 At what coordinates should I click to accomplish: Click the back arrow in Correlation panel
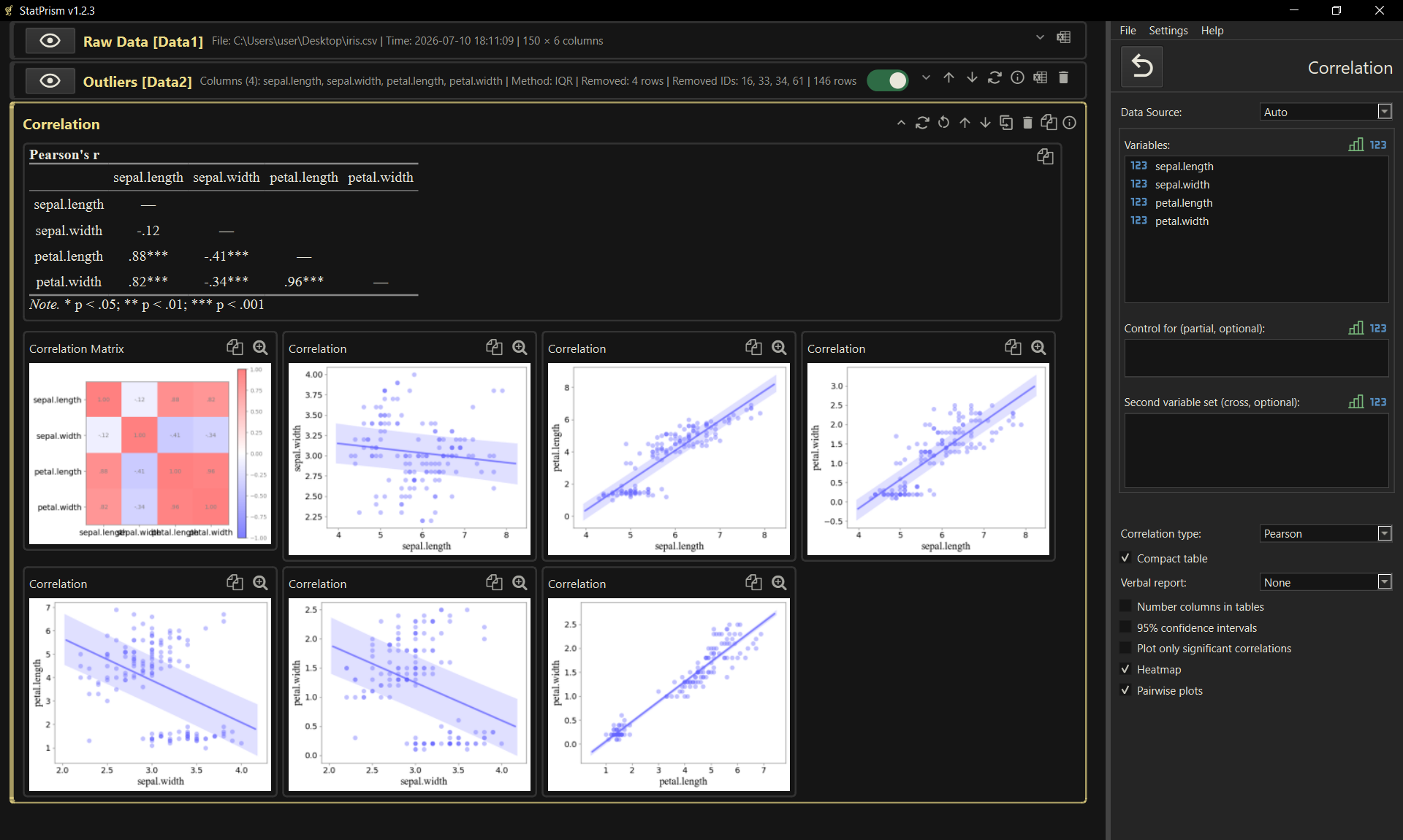[x=1142, y=66]
